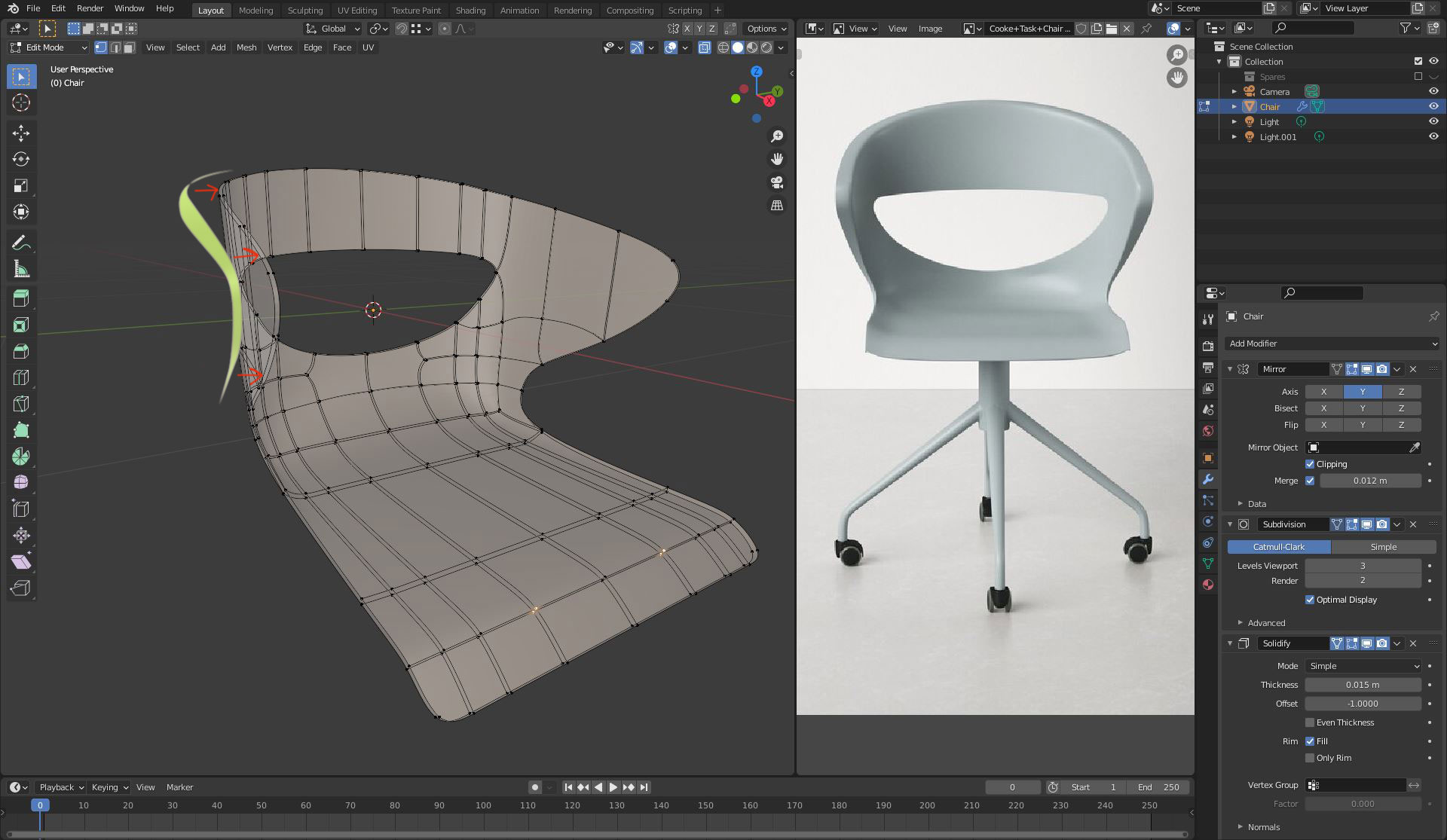Open the UV Editing workspace tab

pyautogui.click(x=357, y=11)
